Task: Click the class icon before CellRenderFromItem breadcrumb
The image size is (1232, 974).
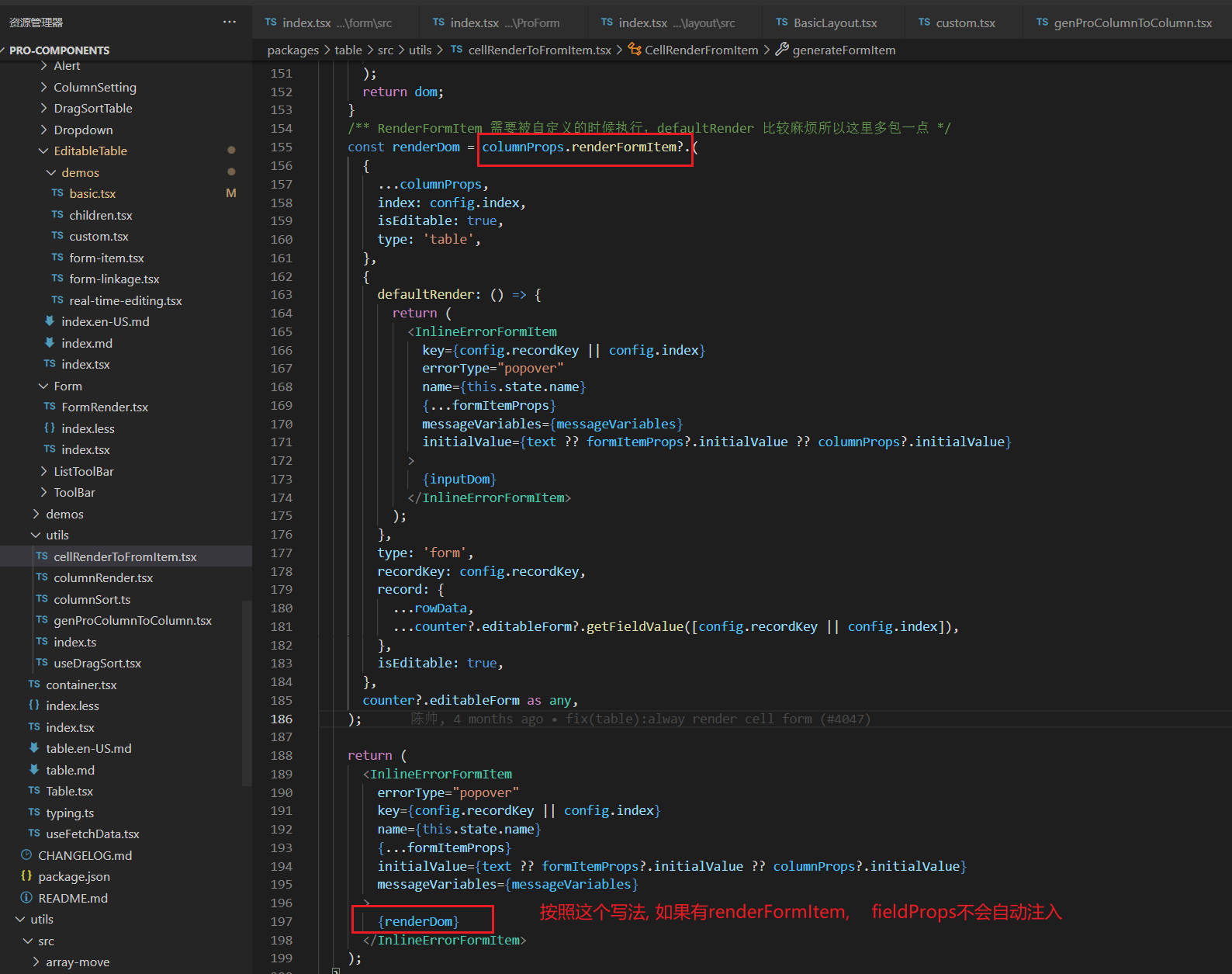Action: click(x=635, y=50)
